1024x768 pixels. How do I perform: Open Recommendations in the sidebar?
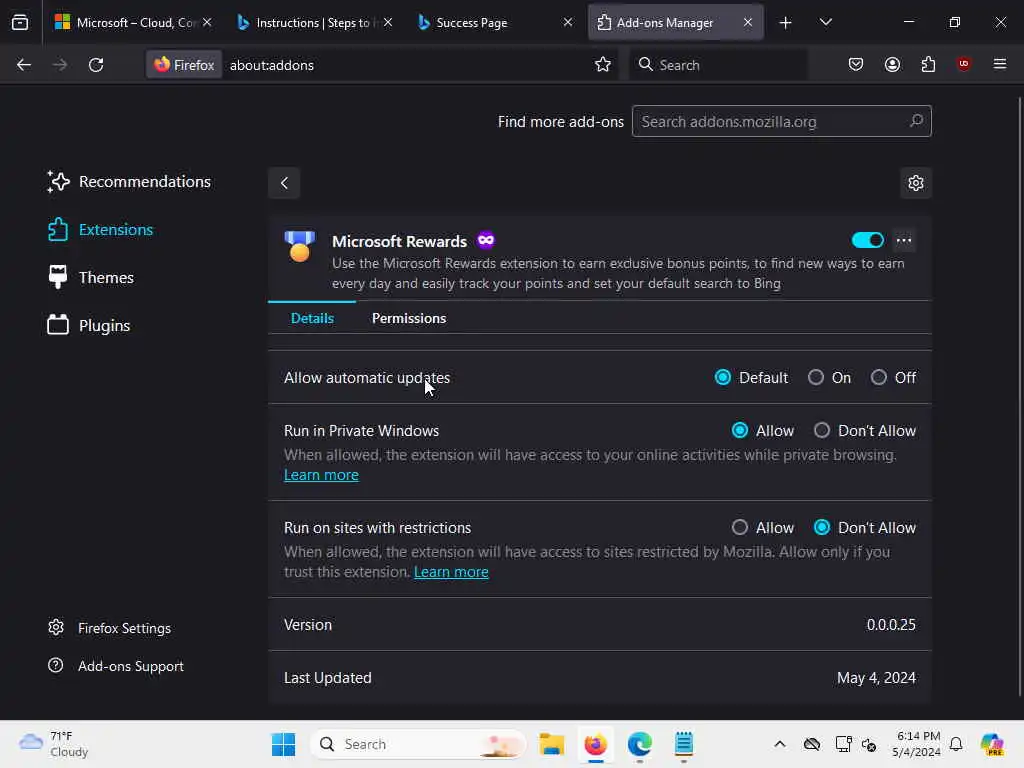[x=129, y=182]
